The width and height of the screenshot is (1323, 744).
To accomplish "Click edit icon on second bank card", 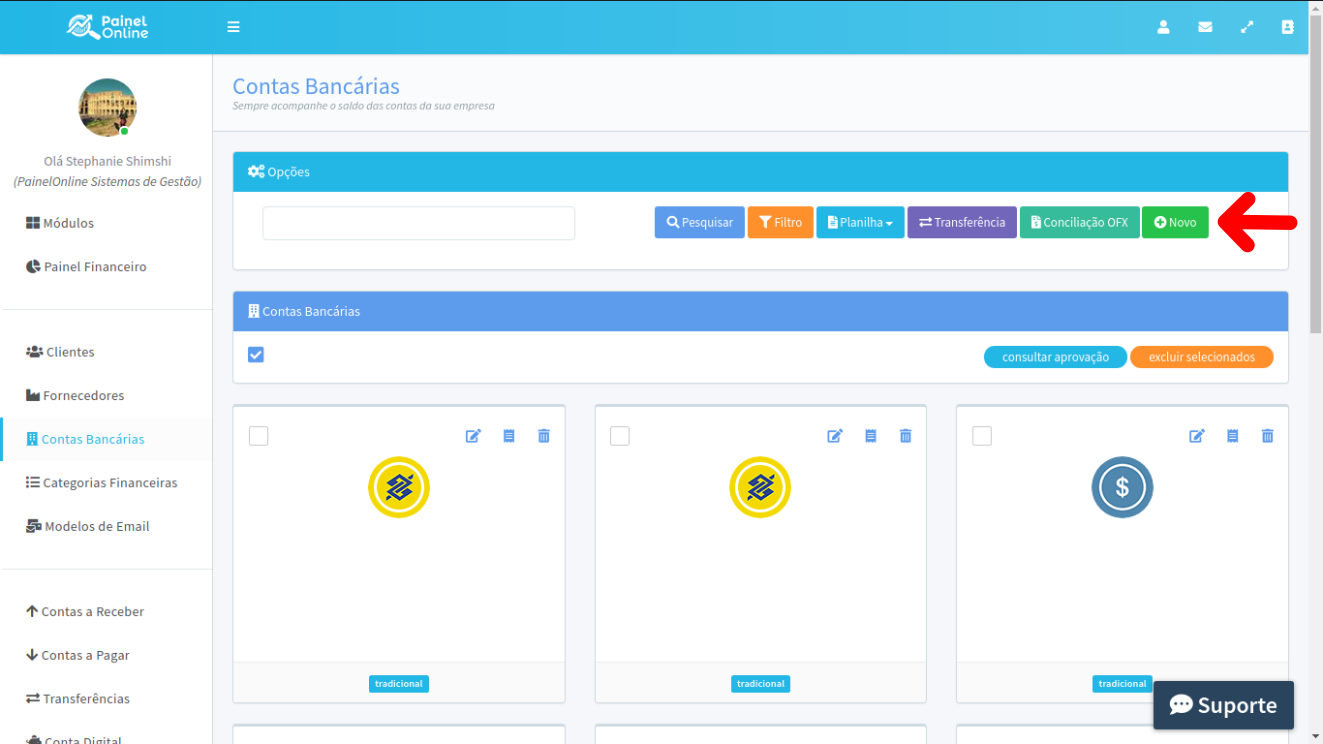I will [835, 436].
